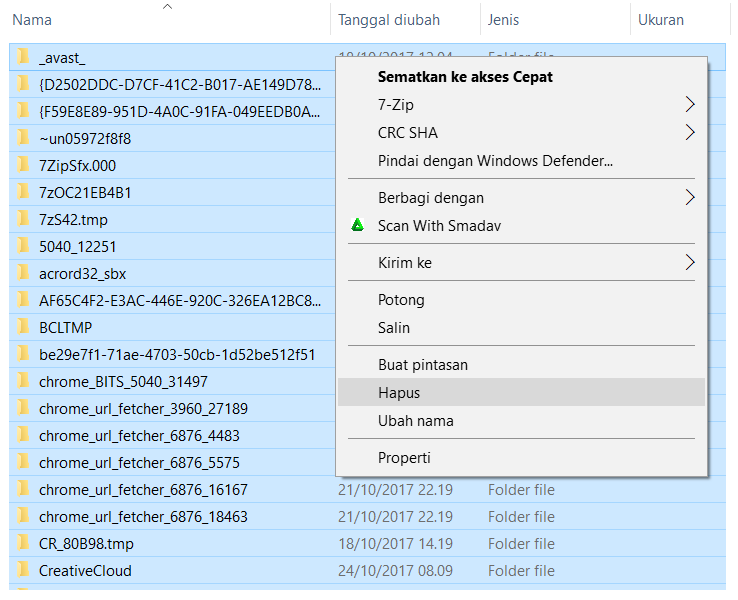Expand the Berbagi dengan submenu arrow

click(x=689, y=198)
